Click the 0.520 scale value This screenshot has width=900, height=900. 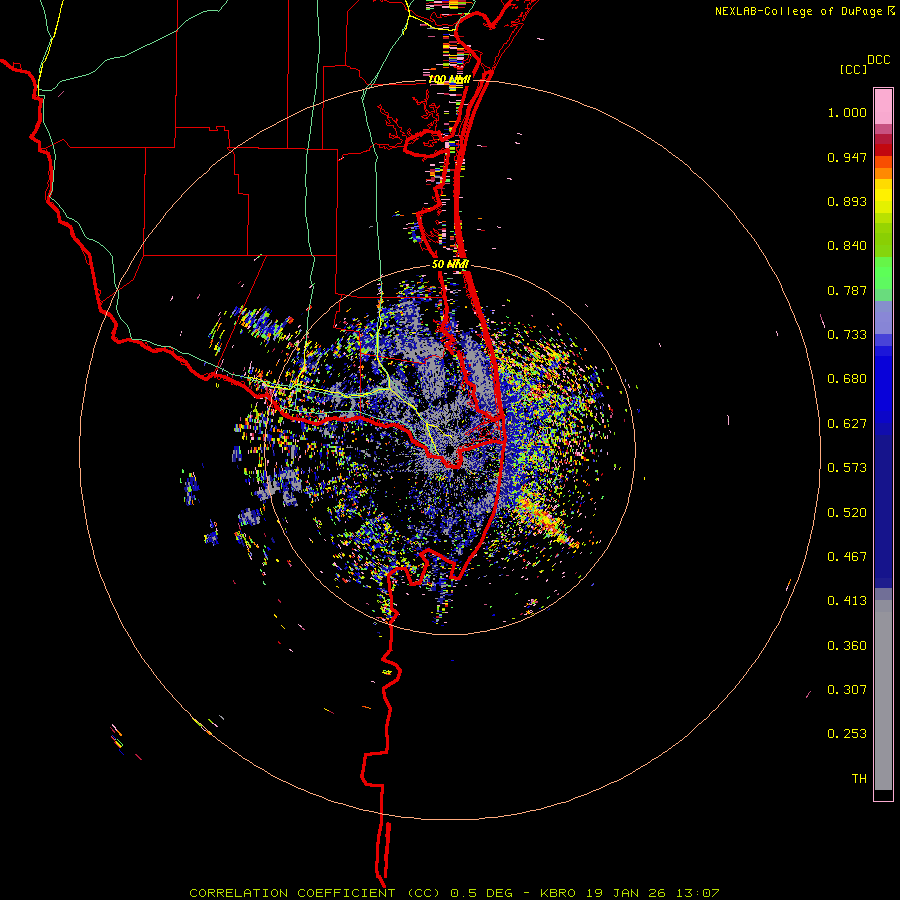[x=847, y=513]
